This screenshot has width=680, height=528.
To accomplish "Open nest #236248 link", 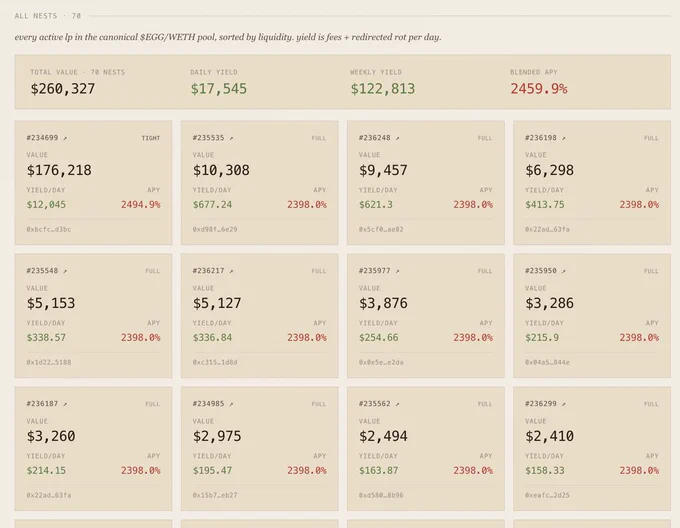I will (x=374, y=138).
